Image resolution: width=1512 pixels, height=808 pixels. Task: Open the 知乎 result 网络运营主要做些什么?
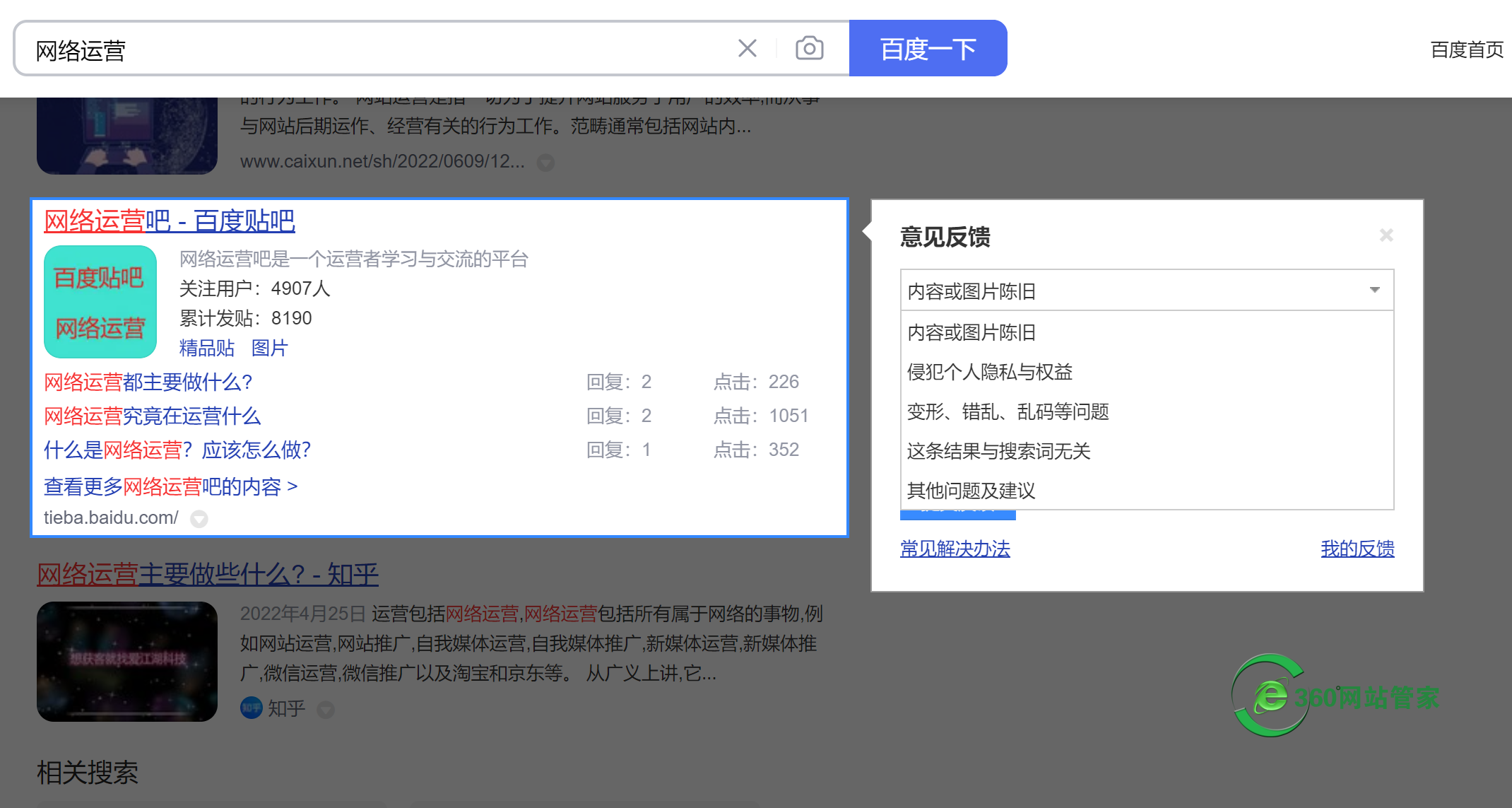tap(208, 574)
